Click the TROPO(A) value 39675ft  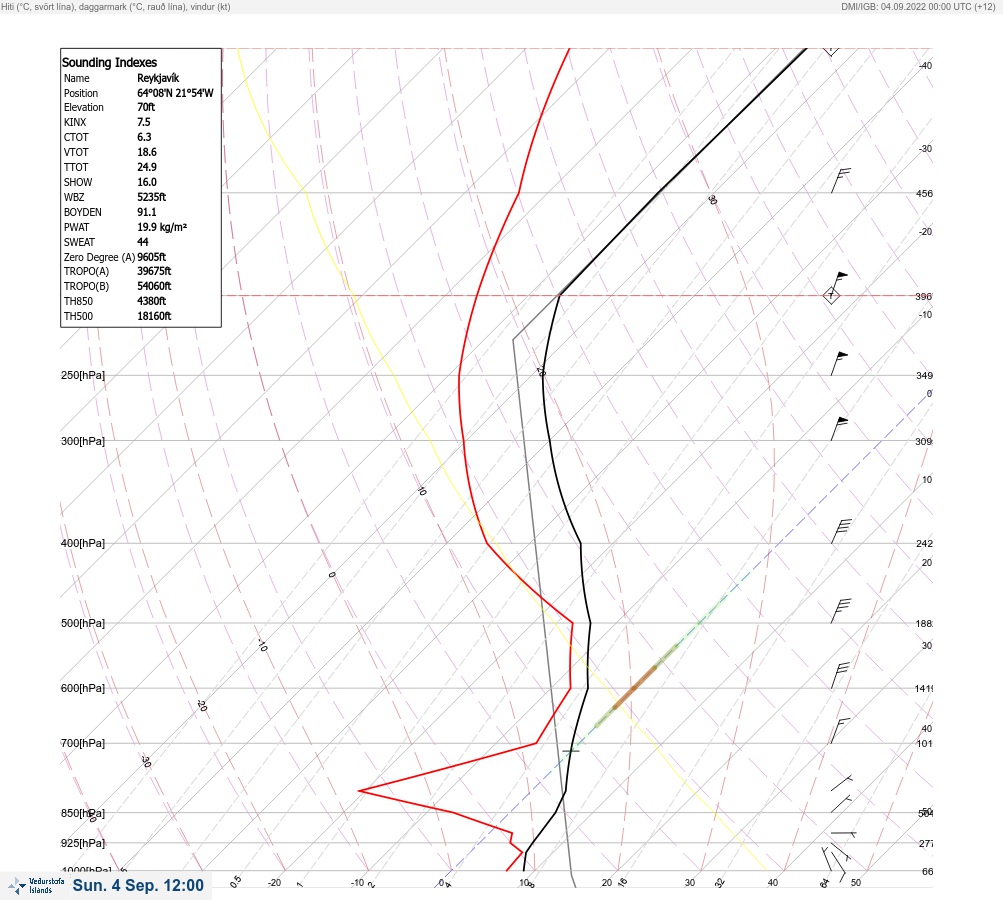pyautogui.click(x=154, y=271)
